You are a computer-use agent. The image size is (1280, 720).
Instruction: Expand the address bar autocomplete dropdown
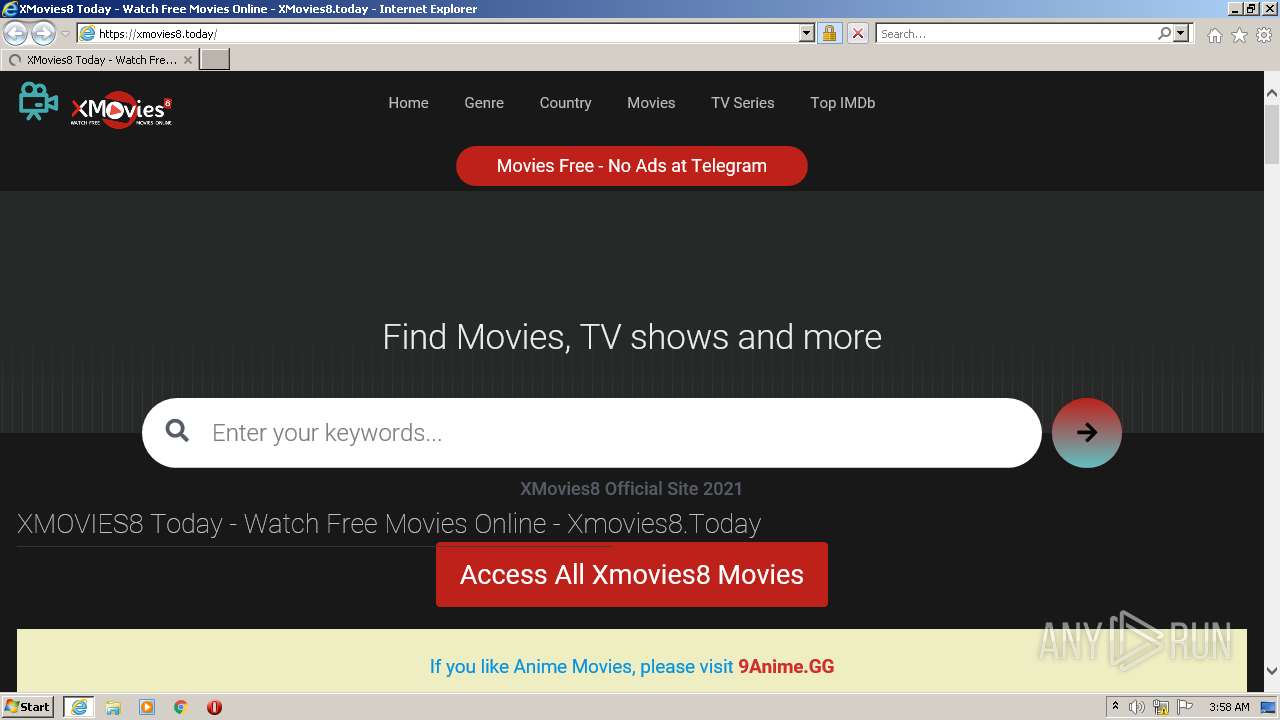(x=807, y=34)
